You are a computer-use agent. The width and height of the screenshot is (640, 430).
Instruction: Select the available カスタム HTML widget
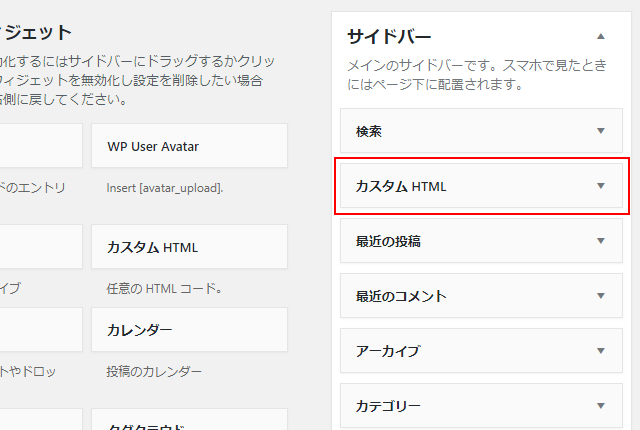pos(189,247)
